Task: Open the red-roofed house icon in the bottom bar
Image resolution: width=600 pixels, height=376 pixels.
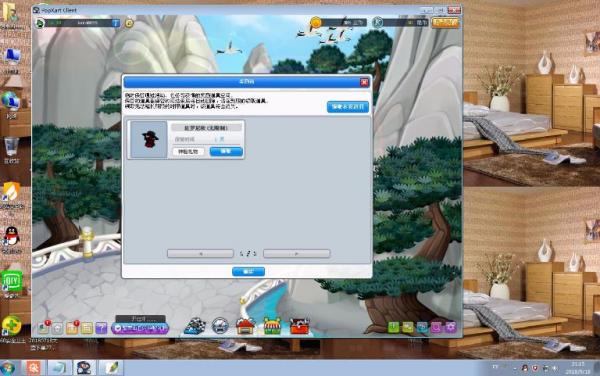Action: tap(245, 326)
